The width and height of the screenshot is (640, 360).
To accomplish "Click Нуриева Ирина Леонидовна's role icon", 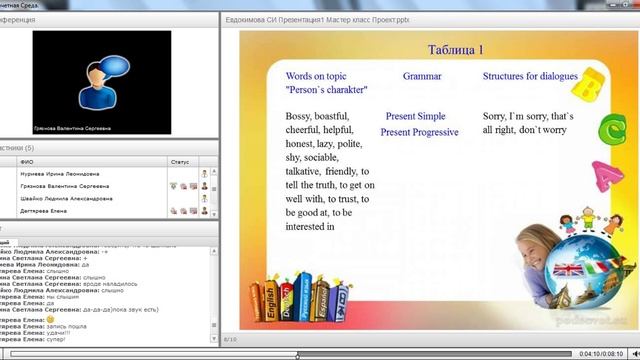I will click(204, 174).
